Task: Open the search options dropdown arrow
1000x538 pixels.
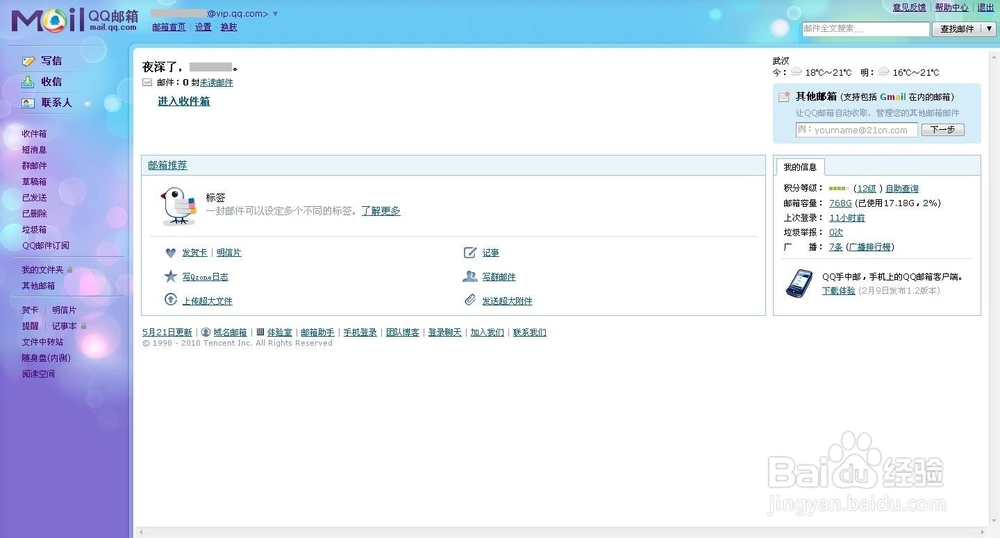Action: (x=989, y=29)
